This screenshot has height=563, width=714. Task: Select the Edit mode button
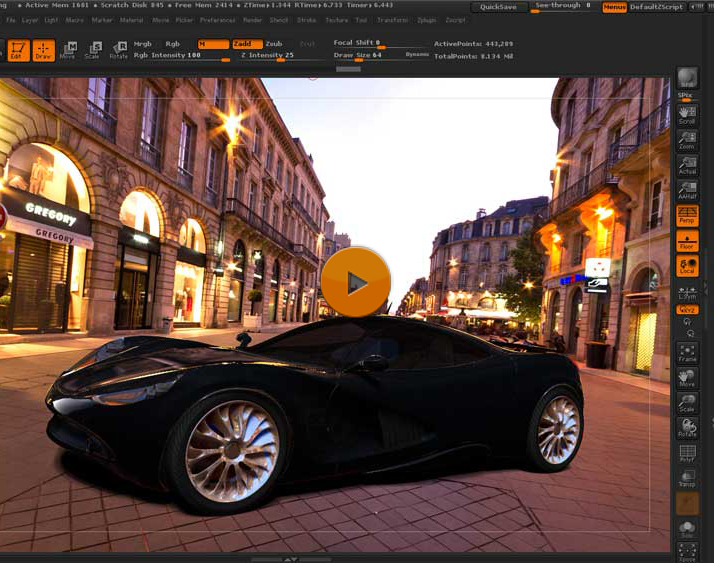pos(18,50)
